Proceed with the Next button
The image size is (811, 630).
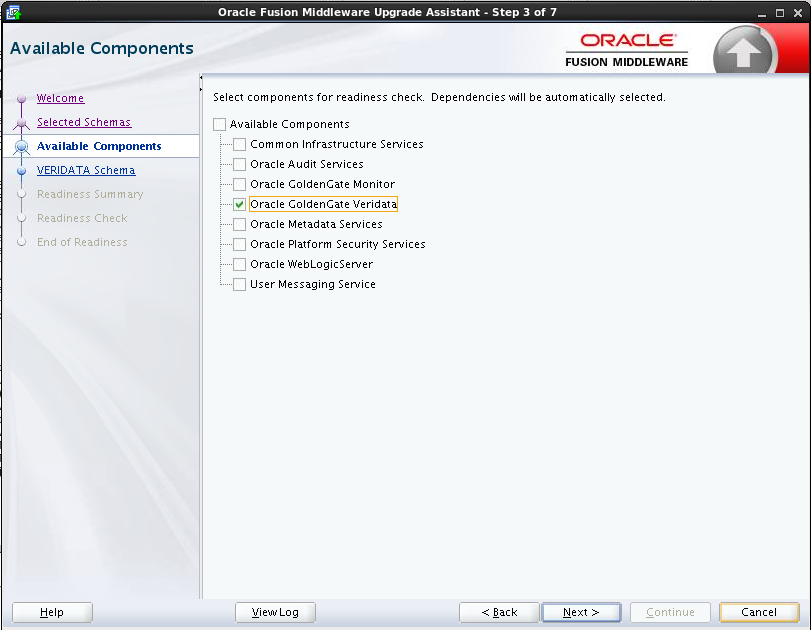(581, 612)
